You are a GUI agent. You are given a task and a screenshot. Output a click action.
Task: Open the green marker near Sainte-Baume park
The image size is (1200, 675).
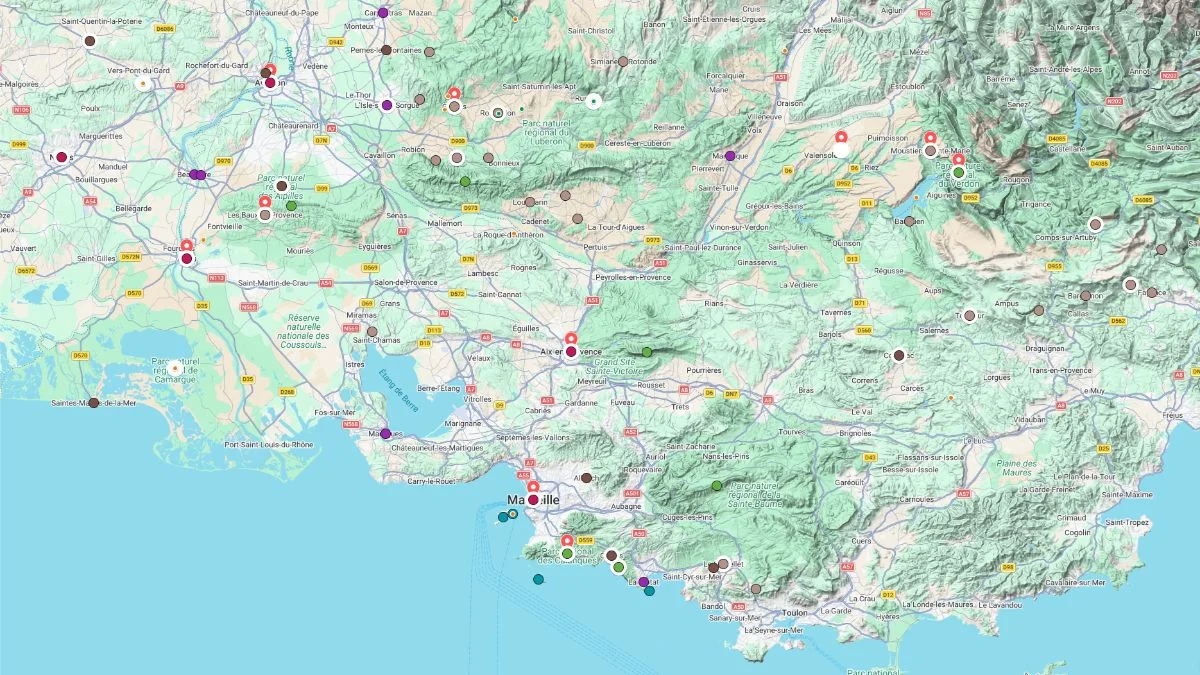click(x=716, y=486)
